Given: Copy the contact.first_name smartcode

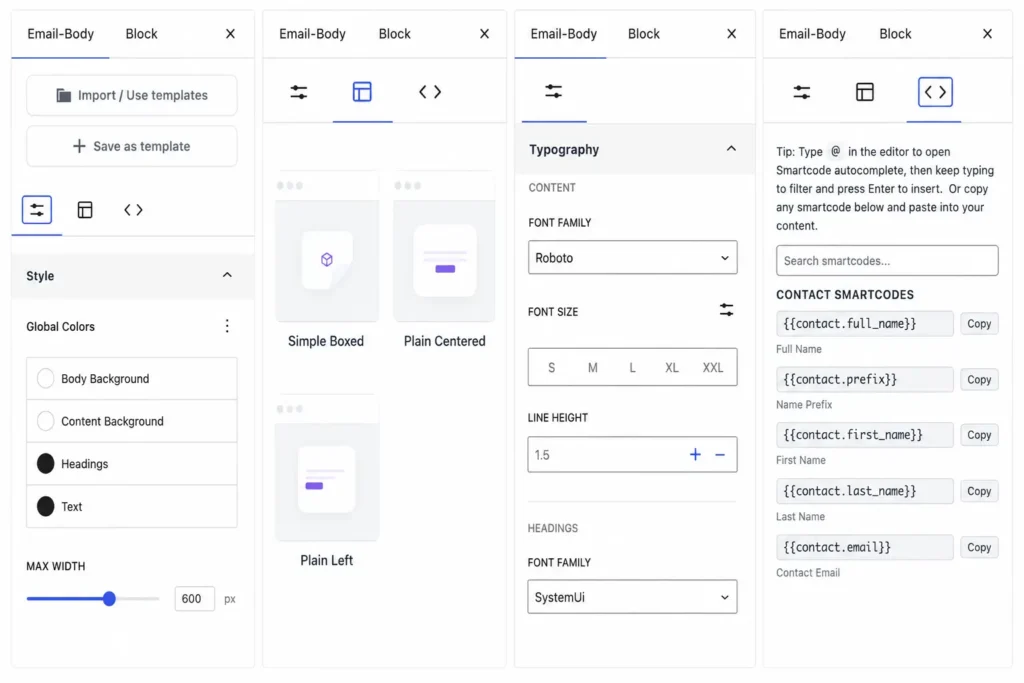Looking at the screenshot, I should (978, 435).
